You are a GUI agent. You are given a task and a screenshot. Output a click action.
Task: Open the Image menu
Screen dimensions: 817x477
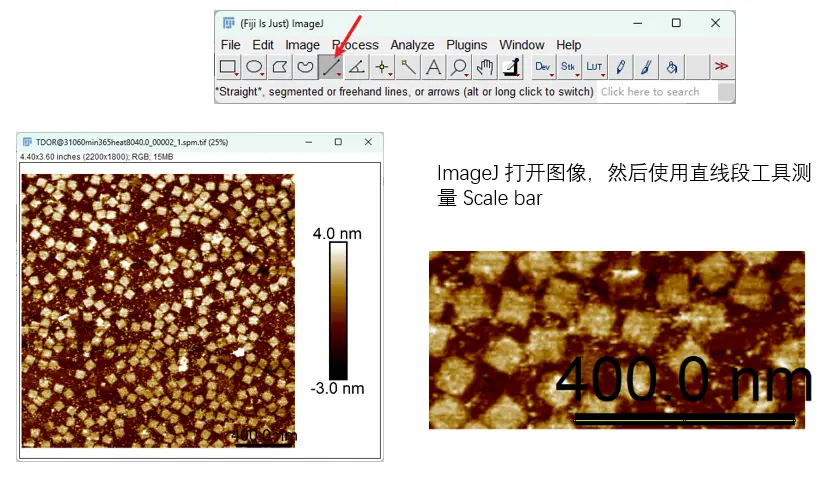coord(302,45)
